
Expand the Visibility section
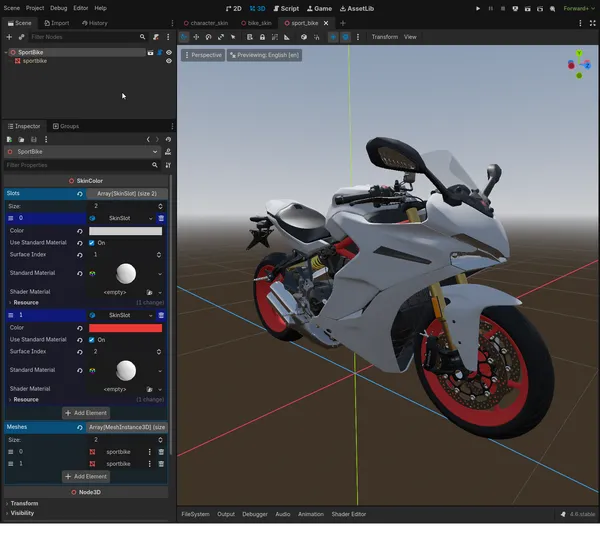click(x=22, y=514)
